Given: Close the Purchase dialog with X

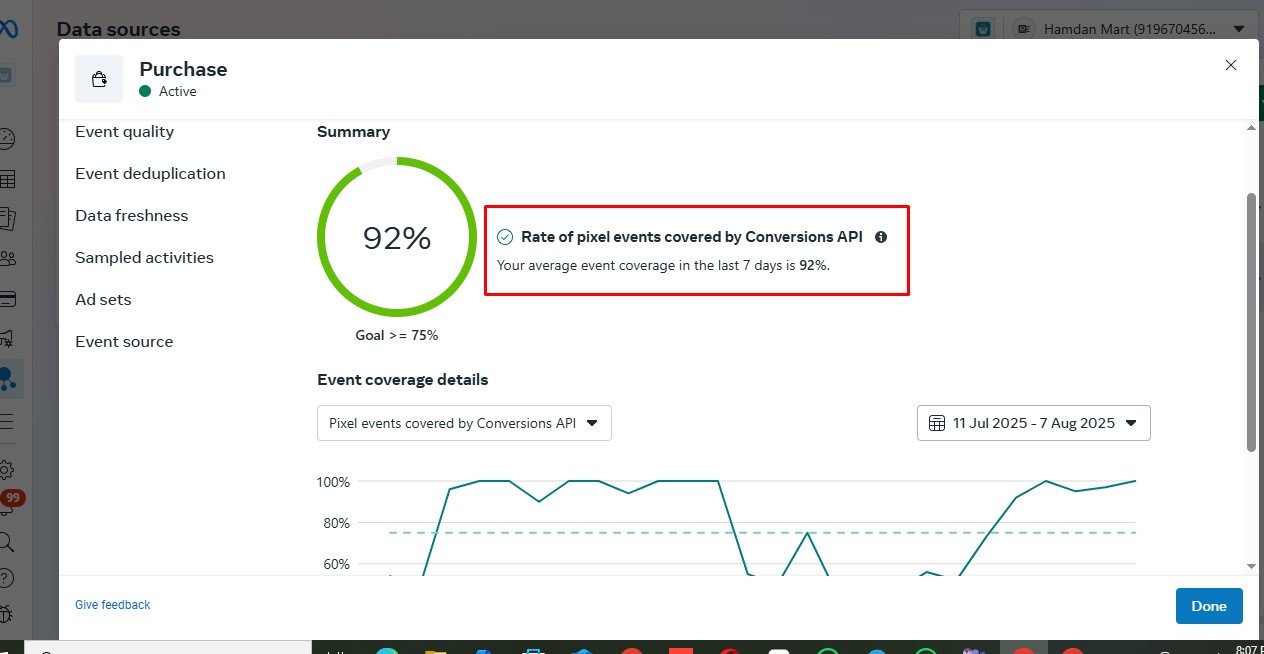Looking at the screenshot, I should point(1231,65).
